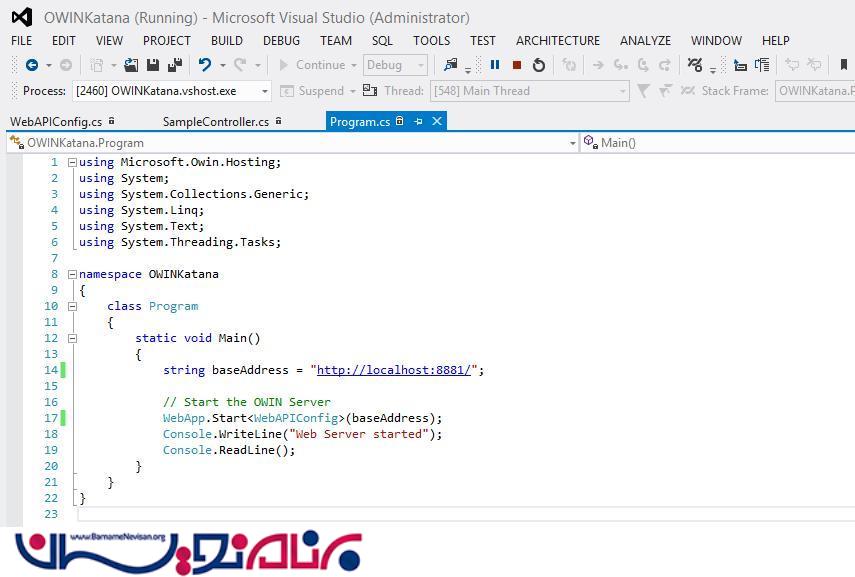
Task: Click the http://localhost:8881/ link
Action: click(x=393, y=370)
